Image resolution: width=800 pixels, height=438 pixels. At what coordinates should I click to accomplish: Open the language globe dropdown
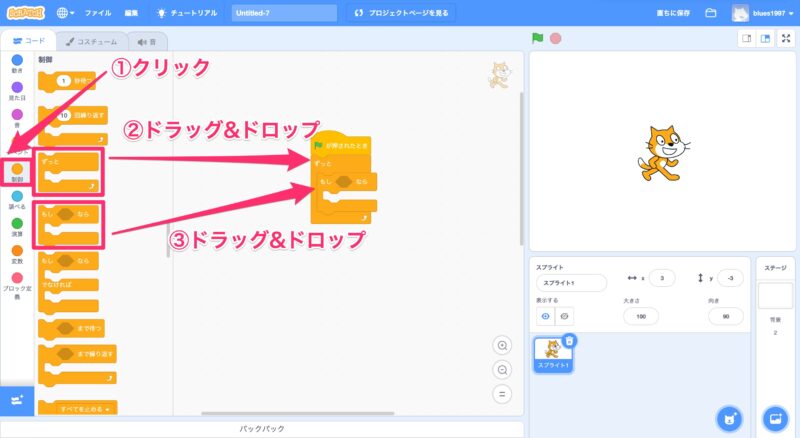(x=68, y=14)
